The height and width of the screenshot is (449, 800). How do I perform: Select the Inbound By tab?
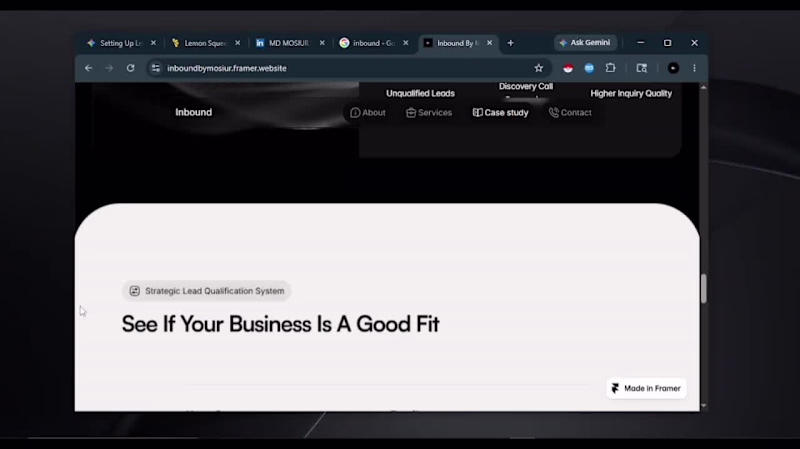click(457, 43)
